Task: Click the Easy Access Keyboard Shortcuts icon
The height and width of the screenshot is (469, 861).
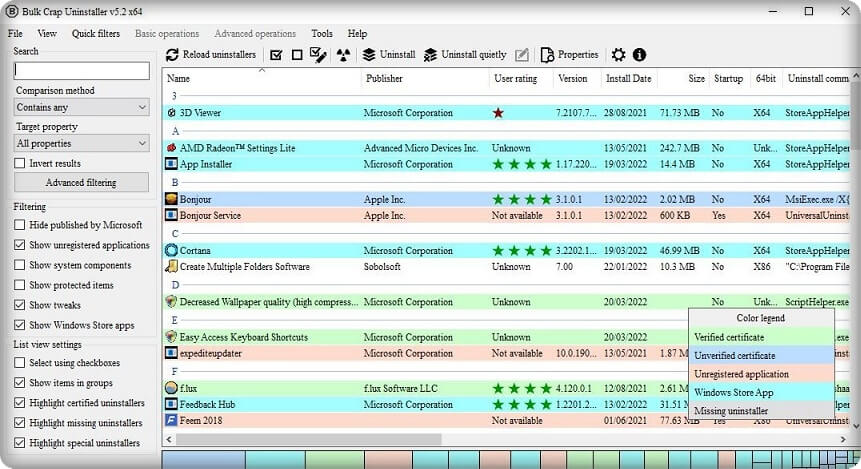Action: coord(171,337)
